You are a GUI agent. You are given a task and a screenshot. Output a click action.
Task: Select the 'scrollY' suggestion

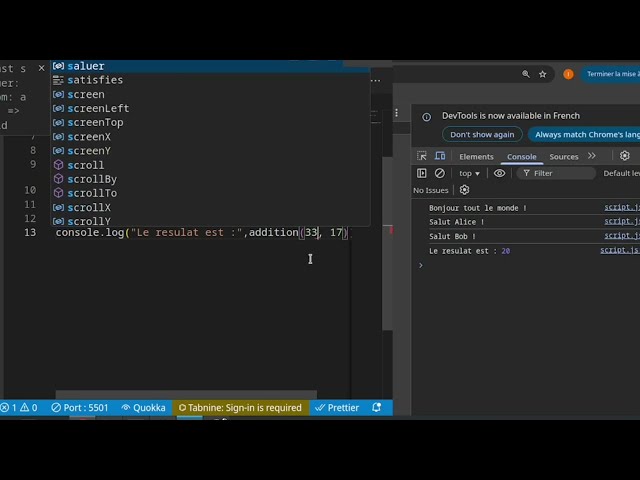tap(210, 221)
